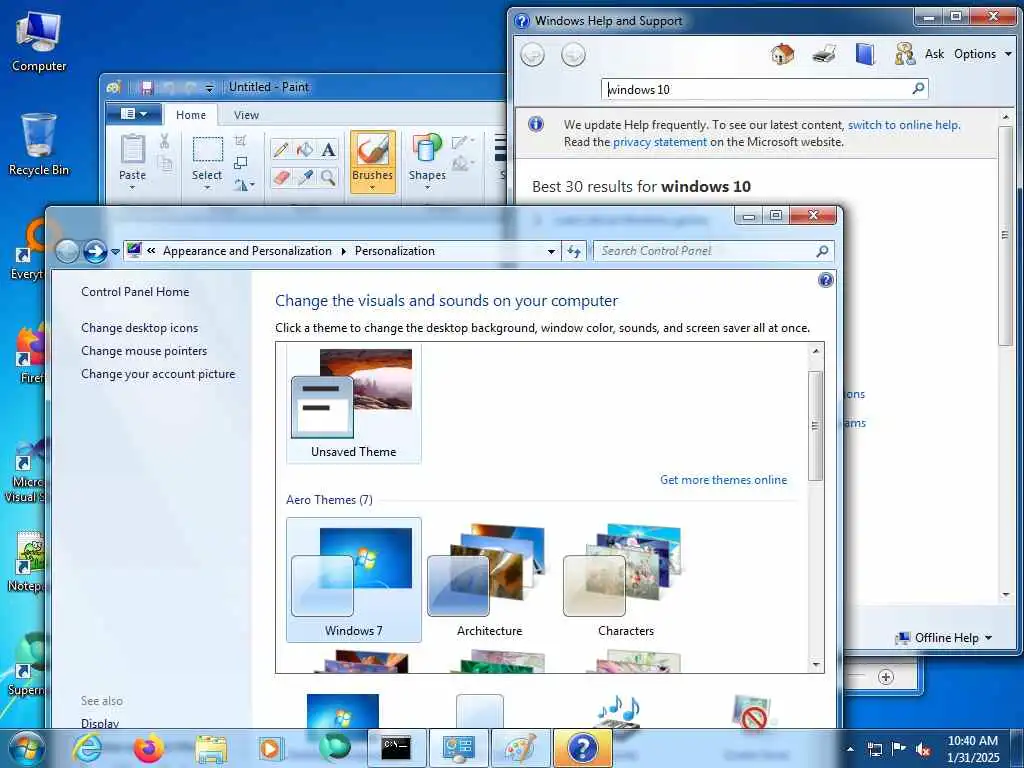This screenshot has height=768, width=1024.
Task: Click the Select rectangle tool in Paint
Action: pos(208,149)
